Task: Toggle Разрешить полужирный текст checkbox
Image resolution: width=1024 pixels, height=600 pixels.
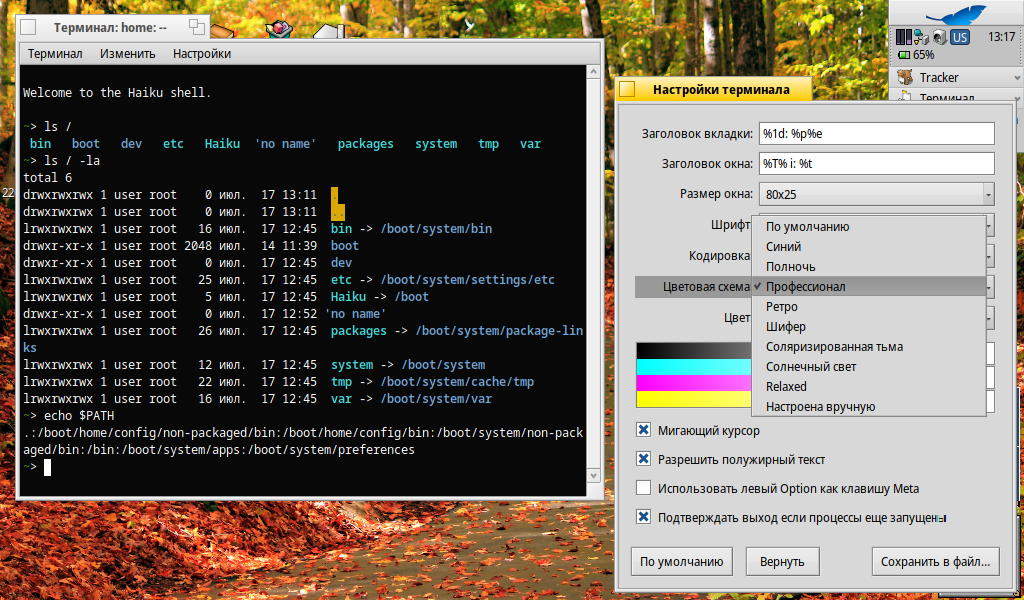Action: pyautogui.click(x=644, y=460)
